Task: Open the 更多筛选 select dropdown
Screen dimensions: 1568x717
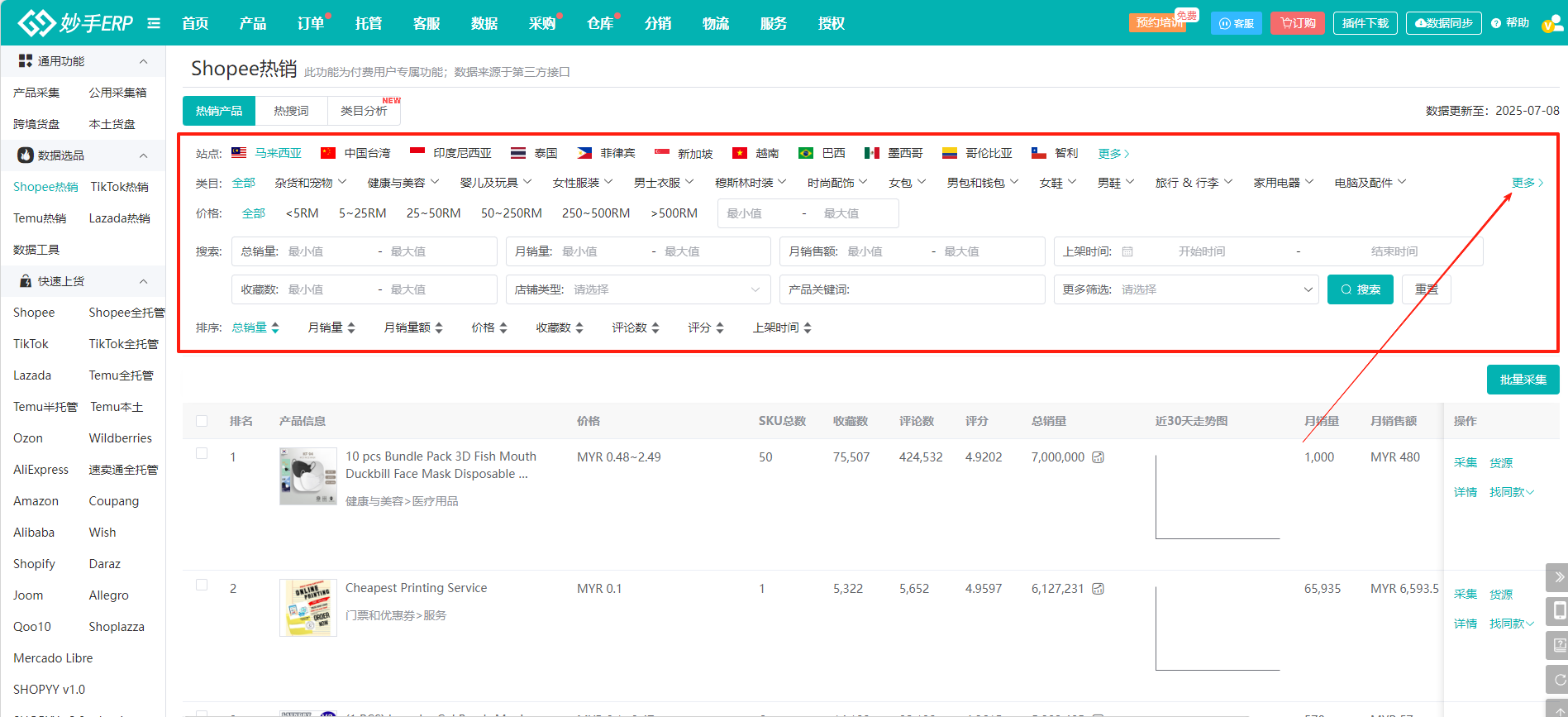Action: (1186, 289)
